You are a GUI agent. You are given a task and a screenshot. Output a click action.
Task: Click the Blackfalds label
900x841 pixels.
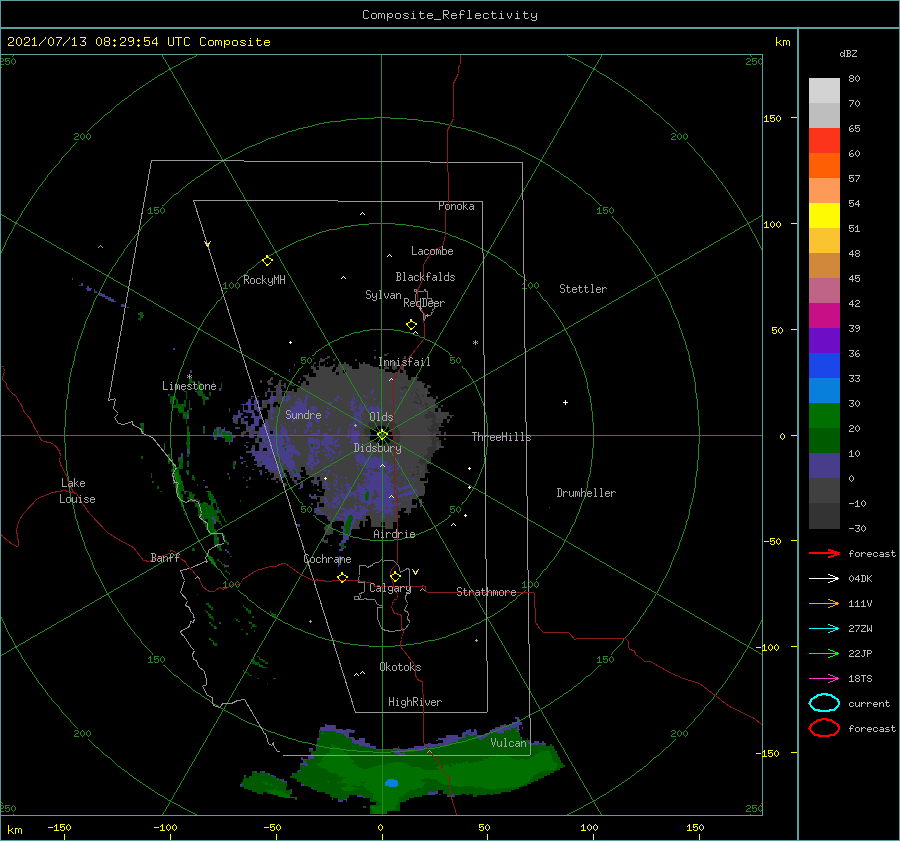[x=425, y=277]
